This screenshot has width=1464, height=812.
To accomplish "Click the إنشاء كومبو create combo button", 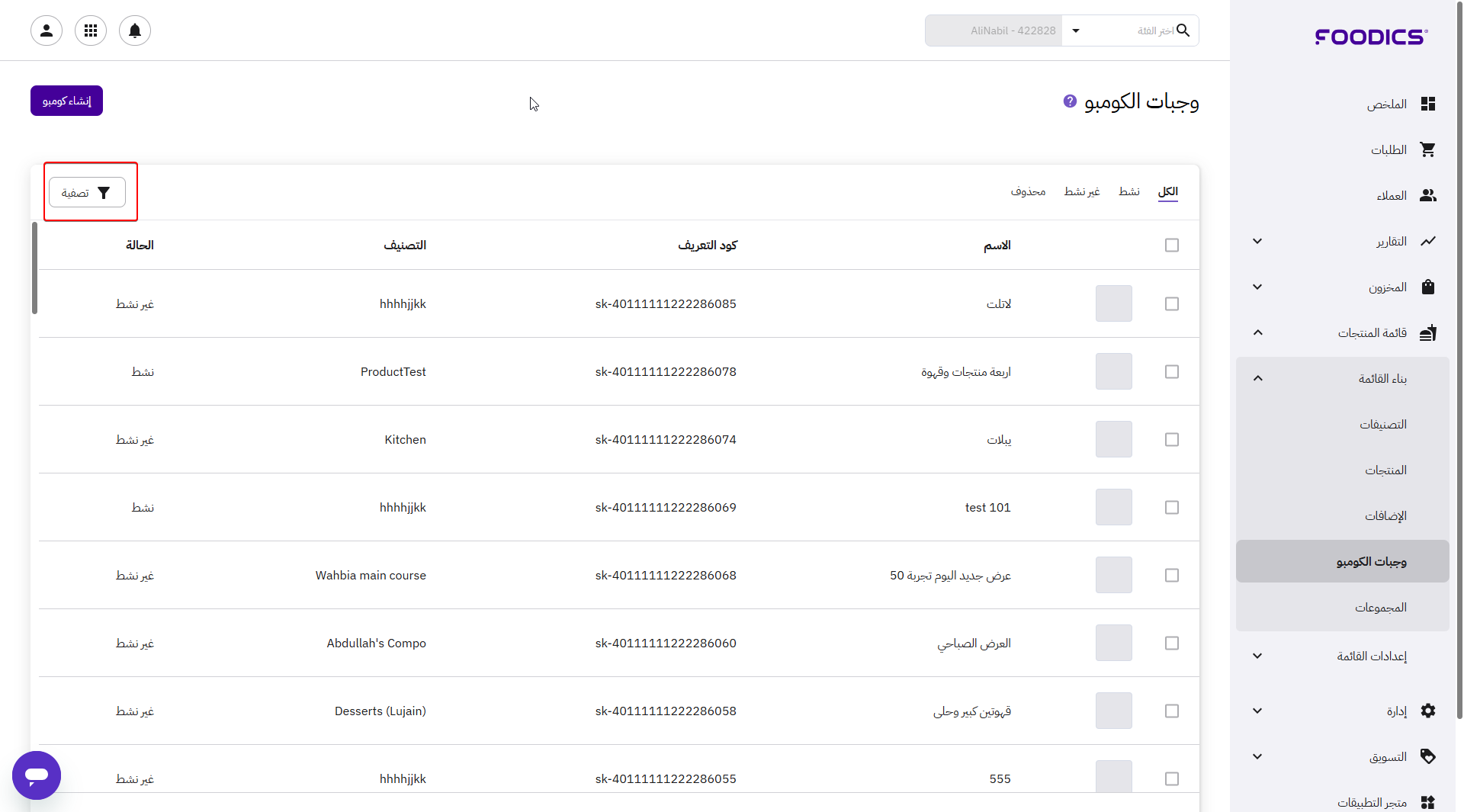I will (66, 101).
